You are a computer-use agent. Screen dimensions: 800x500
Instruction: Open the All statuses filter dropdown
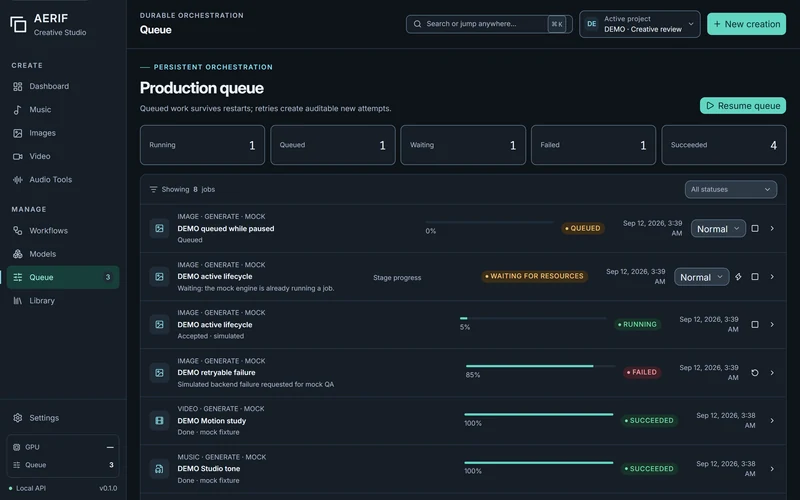coord(731,189)
